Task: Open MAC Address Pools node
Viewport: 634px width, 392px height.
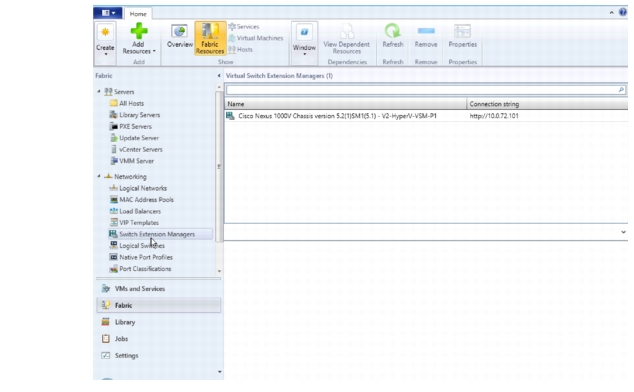Action: pos(142,199)
